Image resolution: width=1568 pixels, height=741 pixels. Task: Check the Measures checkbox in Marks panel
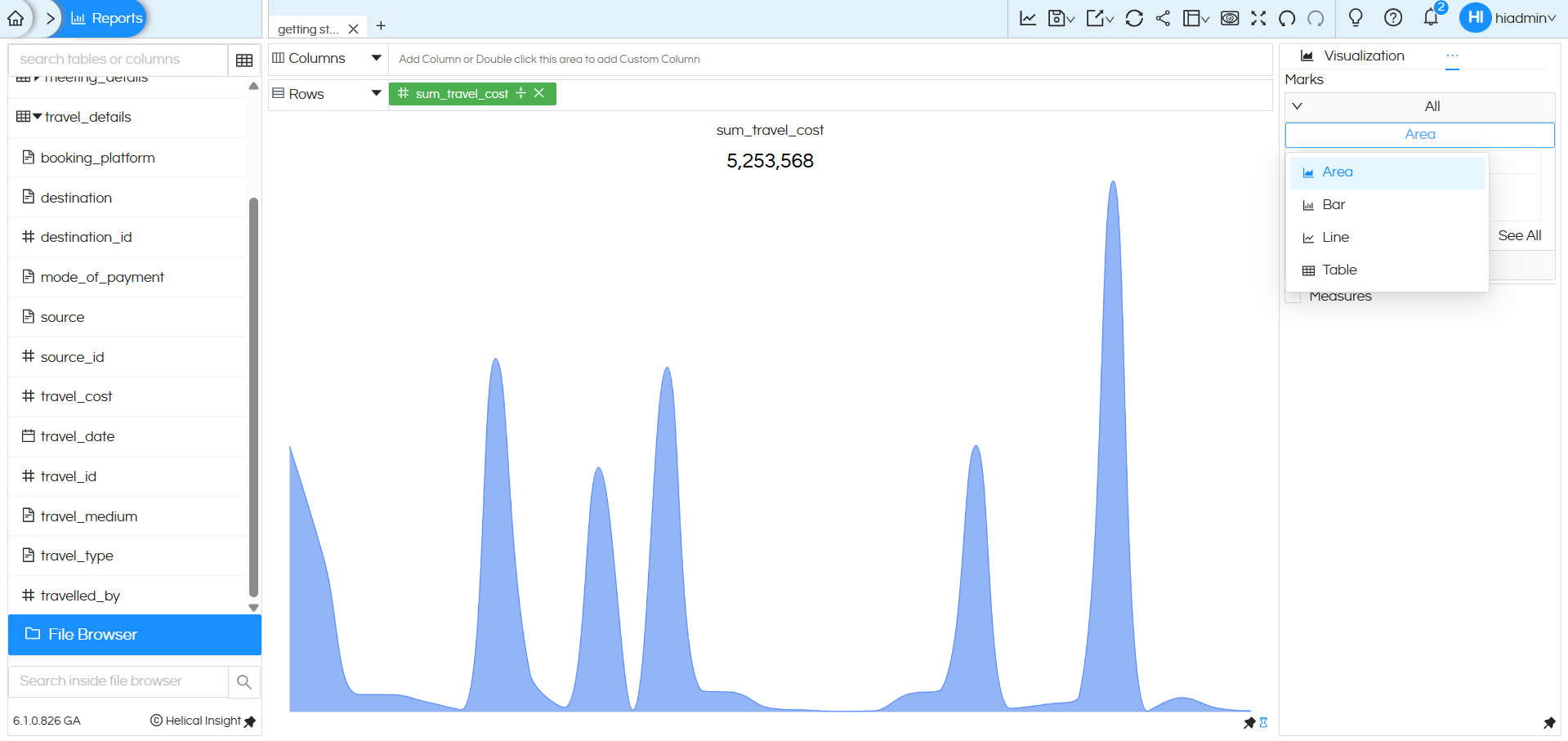pyautogui.click(x=1293, y=297)
